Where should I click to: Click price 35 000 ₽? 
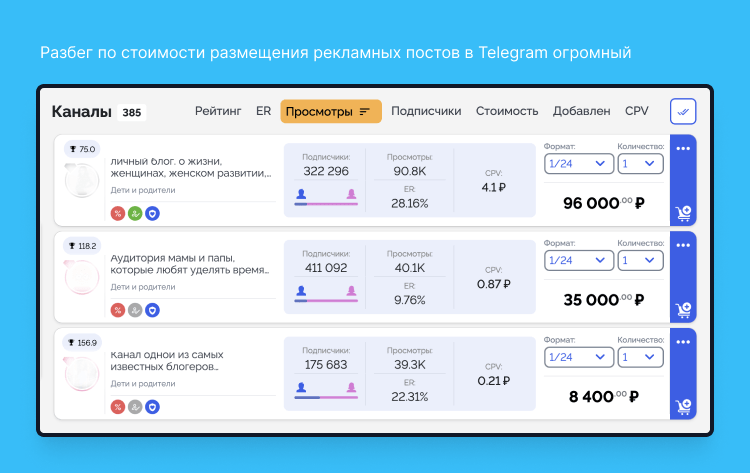point(604,300)
